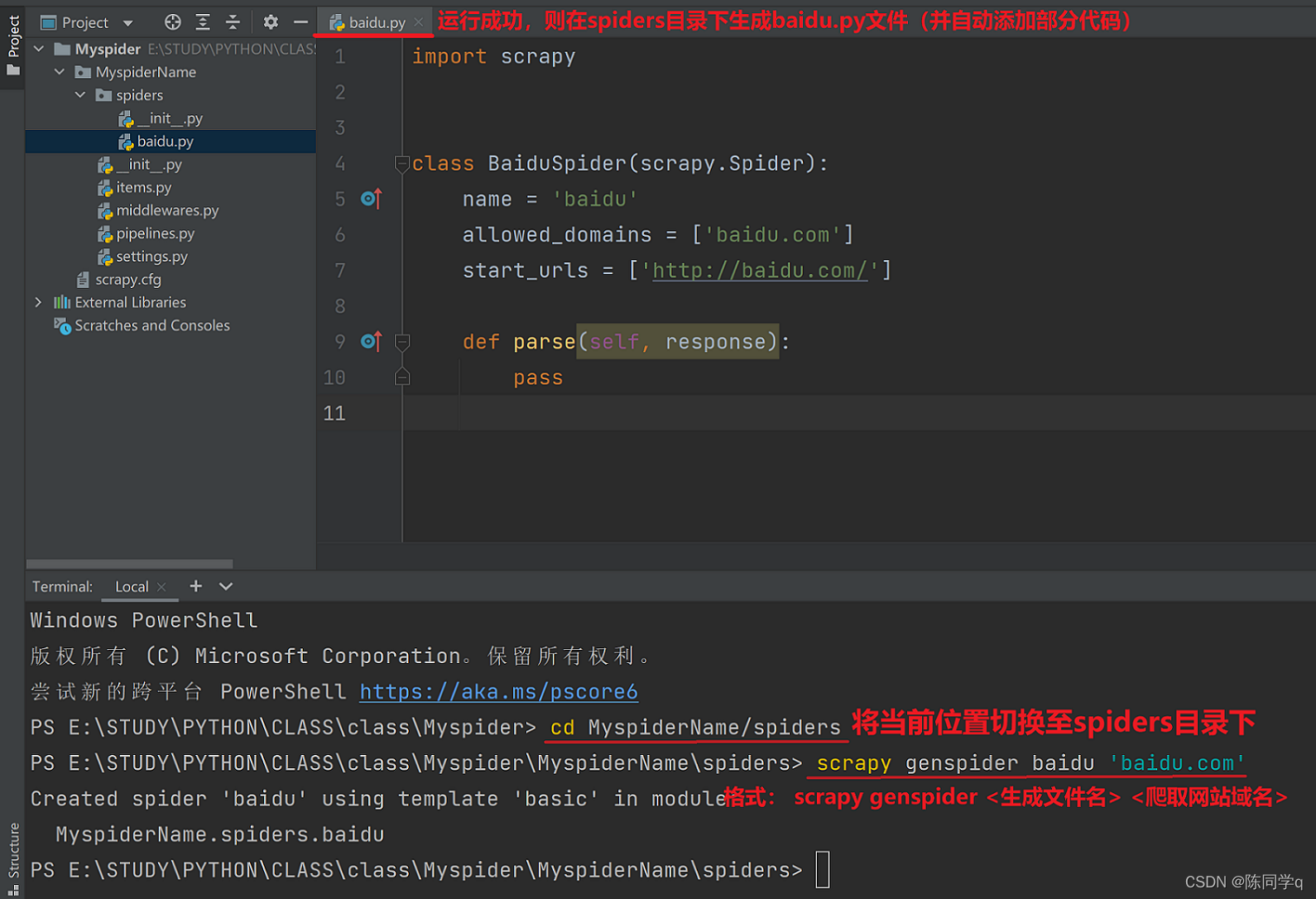The height and width of the screenshot is (899, 1316).
Task: Click the Python file icon of settings.py
Action: (105, 257)
